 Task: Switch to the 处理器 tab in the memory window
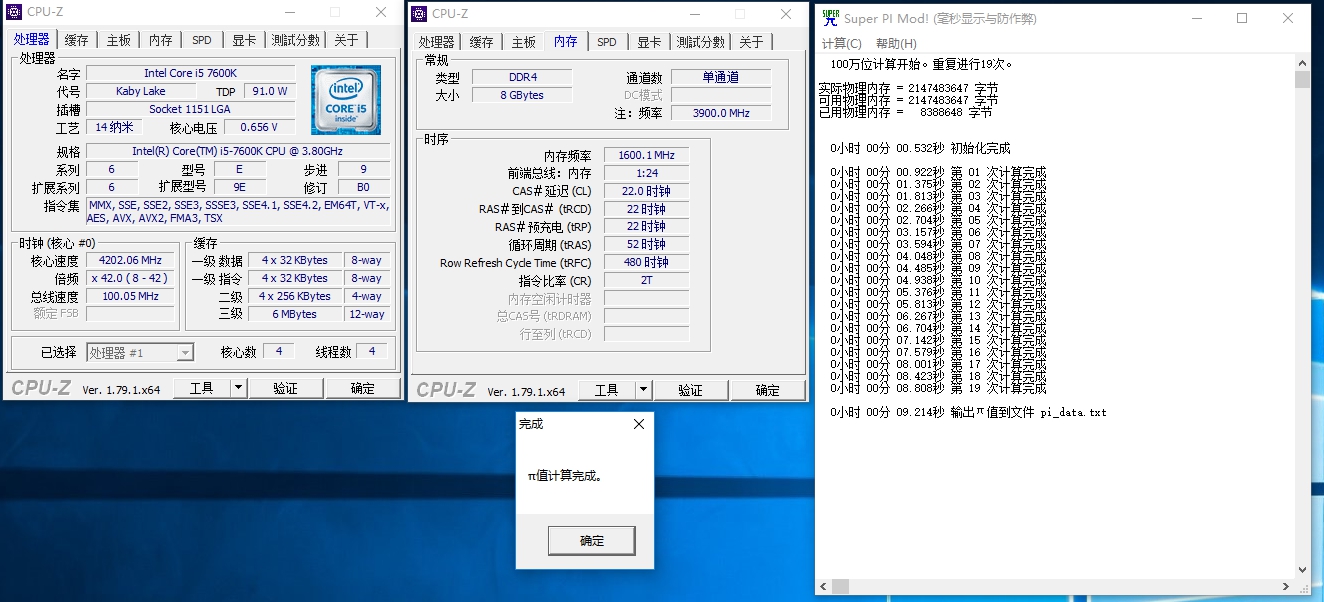point(438,41)
